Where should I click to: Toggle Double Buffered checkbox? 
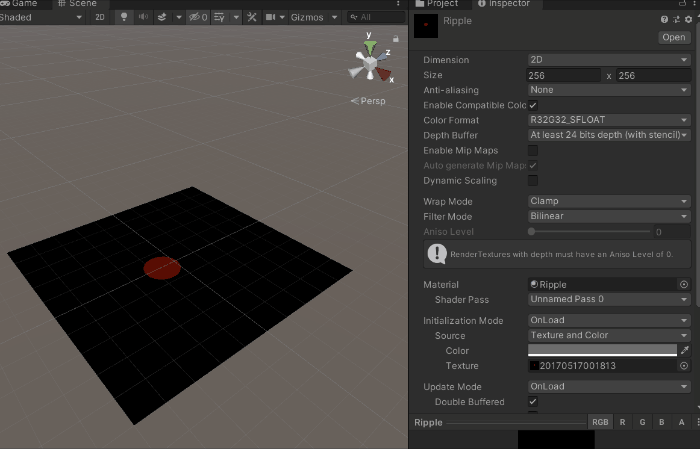[x=533, y=402]
